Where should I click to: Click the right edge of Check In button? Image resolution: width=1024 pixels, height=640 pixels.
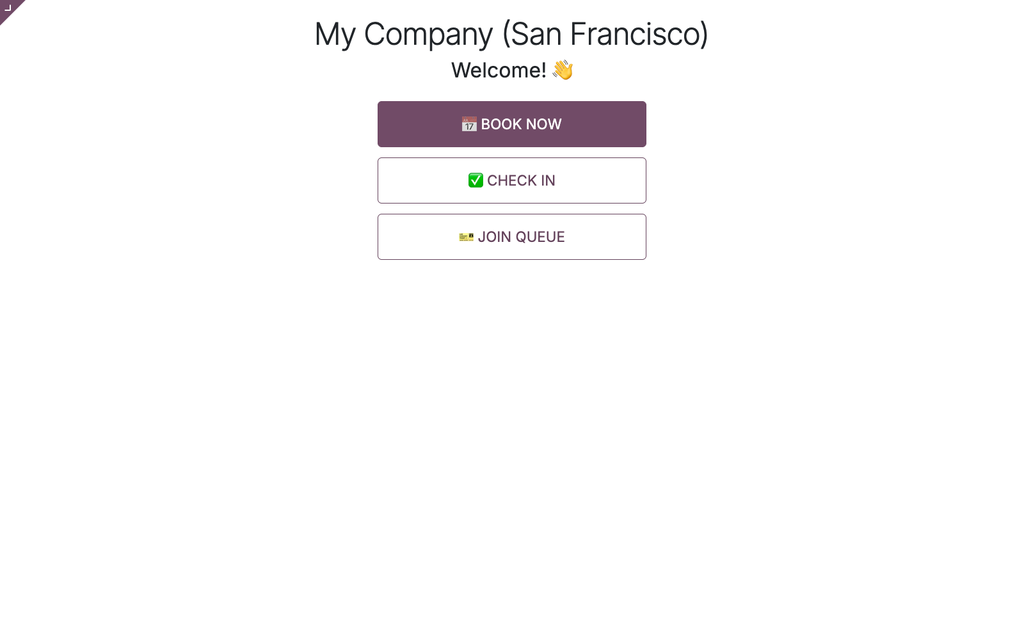641,180
